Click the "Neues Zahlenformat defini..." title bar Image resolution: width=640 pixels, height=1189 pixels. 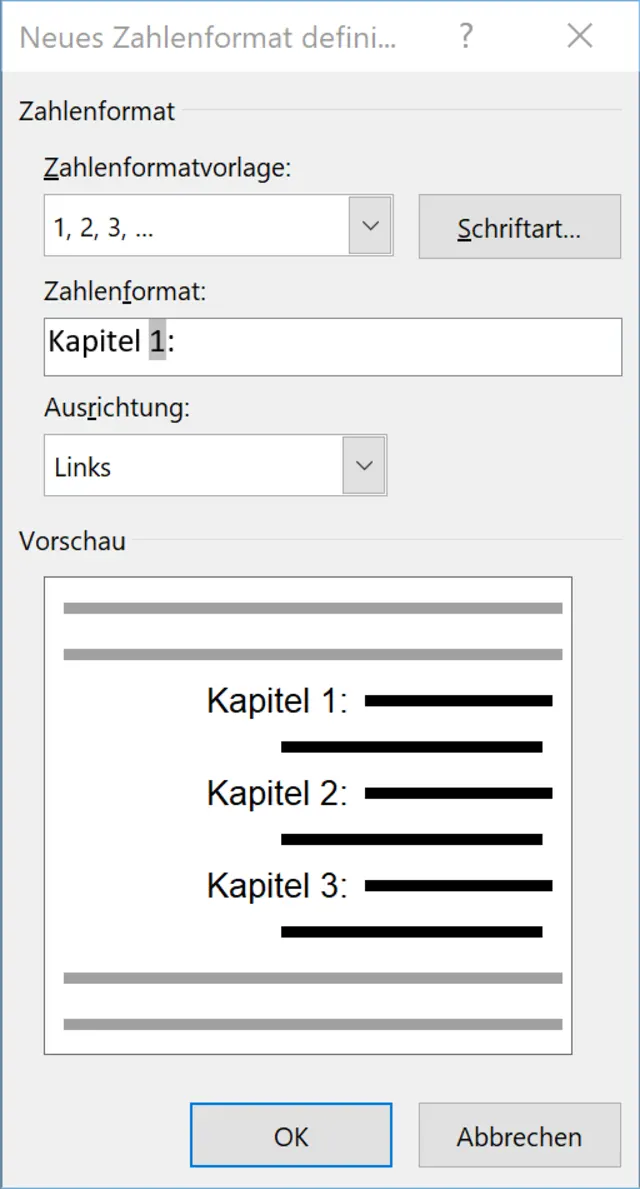click(x=208, y=37)
